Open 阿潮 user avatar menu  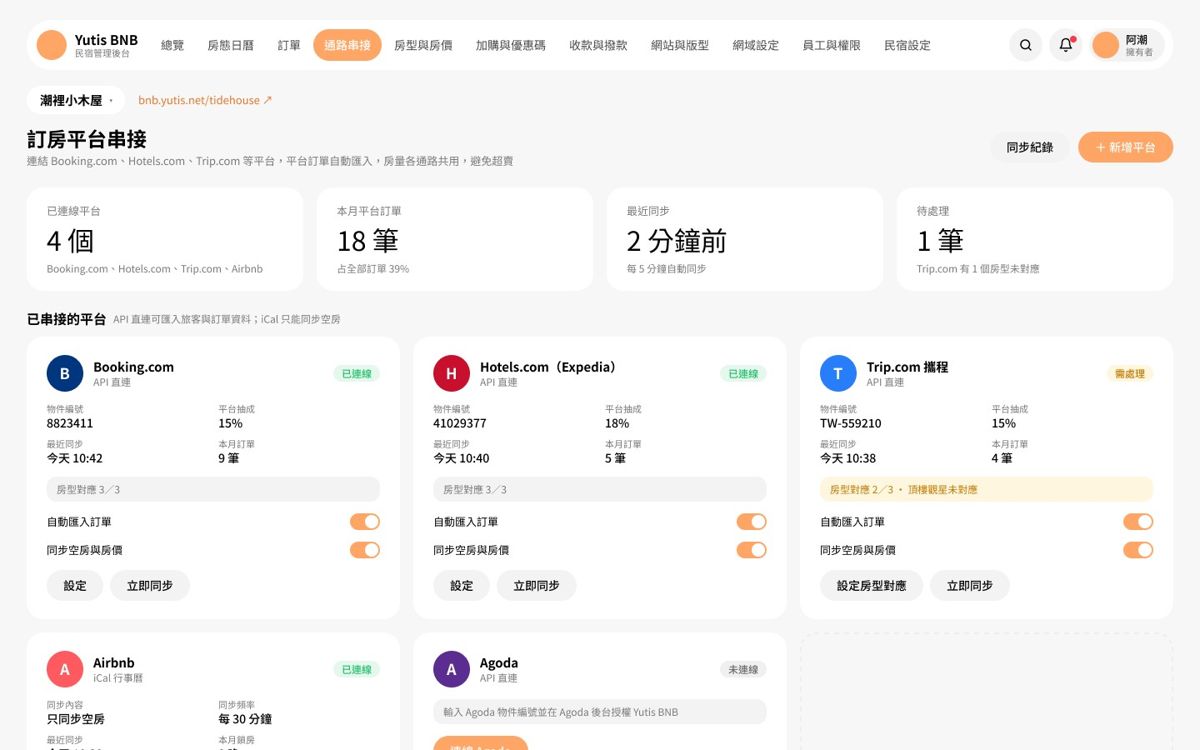[x=1128, y=45]
